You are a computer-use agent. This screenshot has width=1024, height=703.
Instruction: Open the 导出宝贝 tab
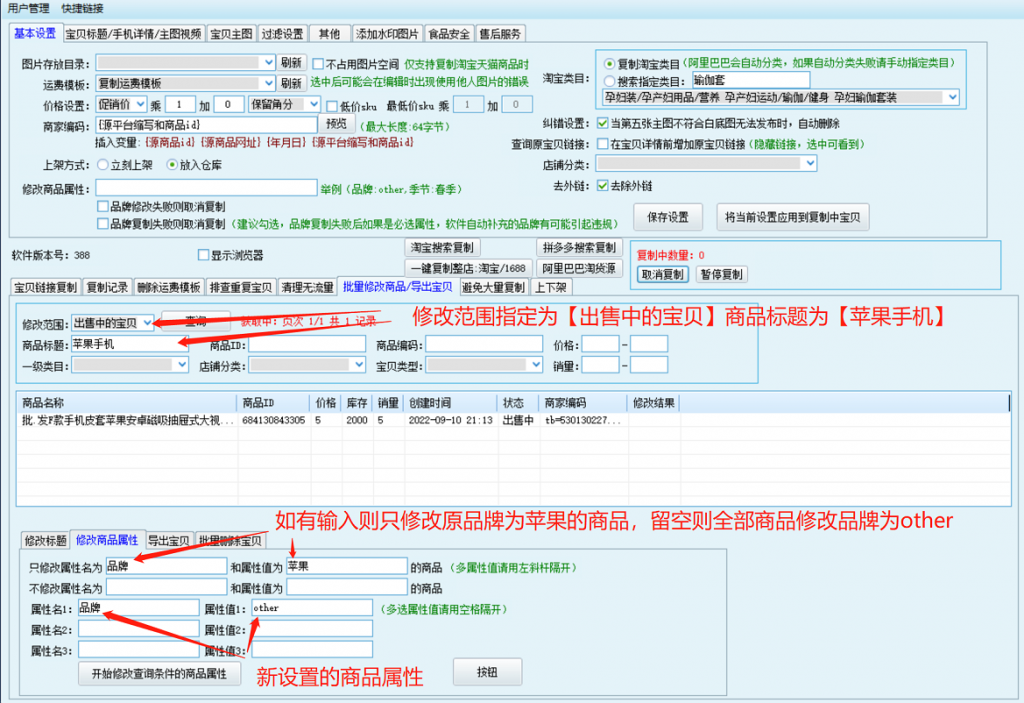click(168, 541)
